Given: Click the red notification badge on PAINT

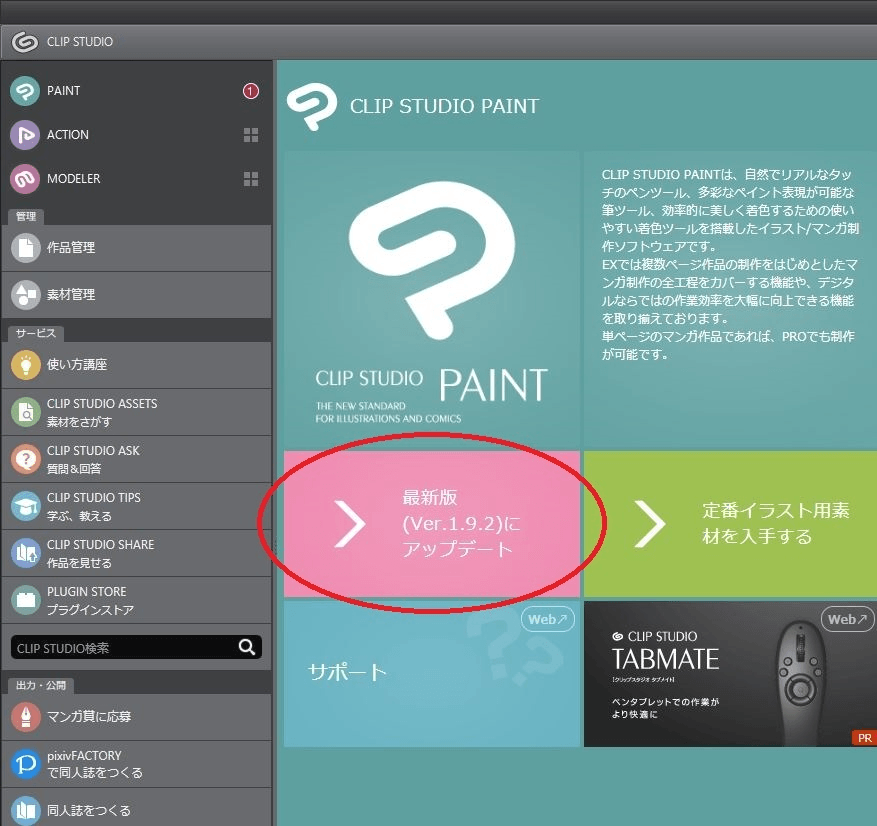Looking at the screenshot, I should click(251, 91).
